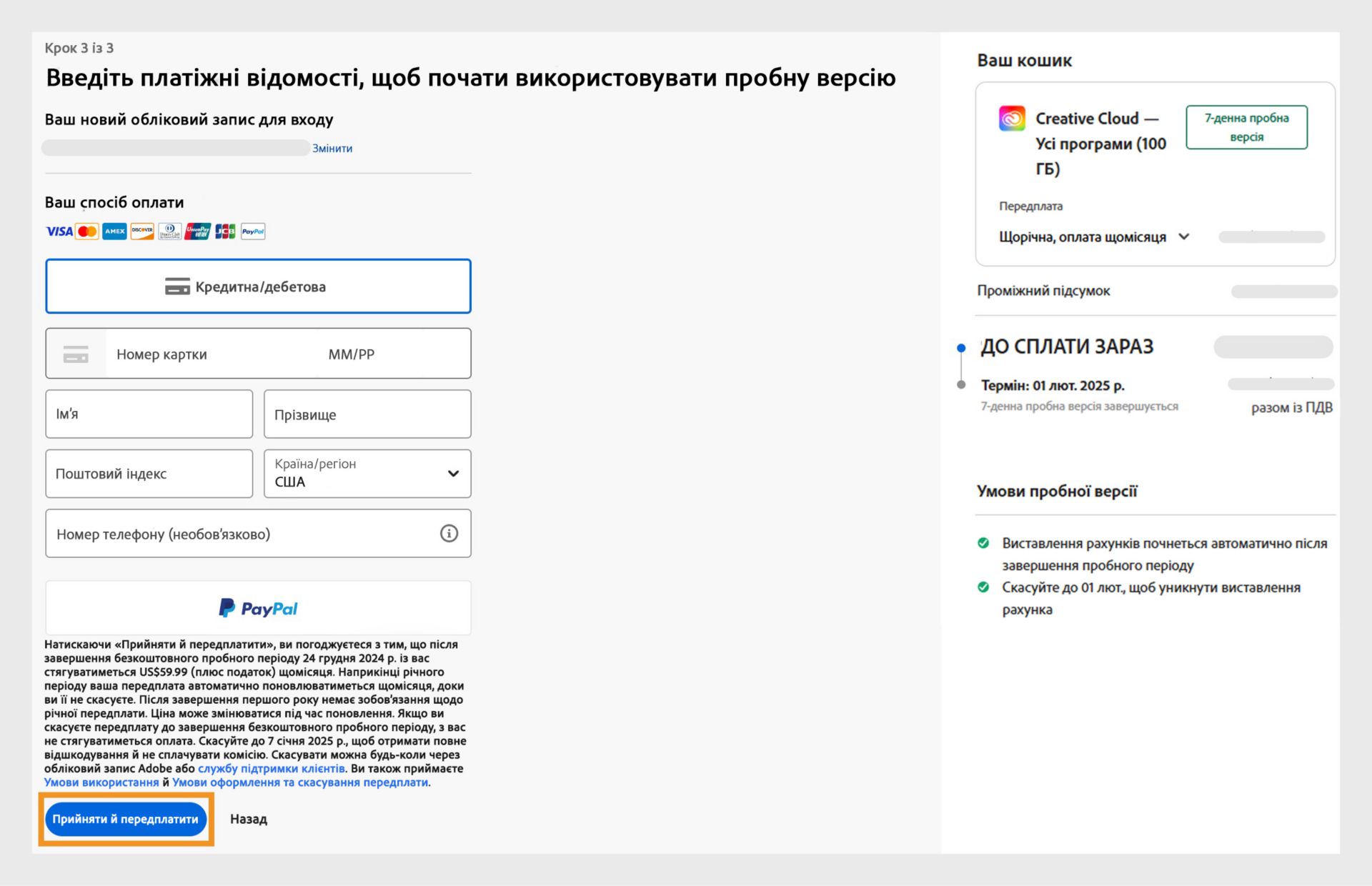
Task: Click Змінити link next to account
Action: click(x=332, y=149)
